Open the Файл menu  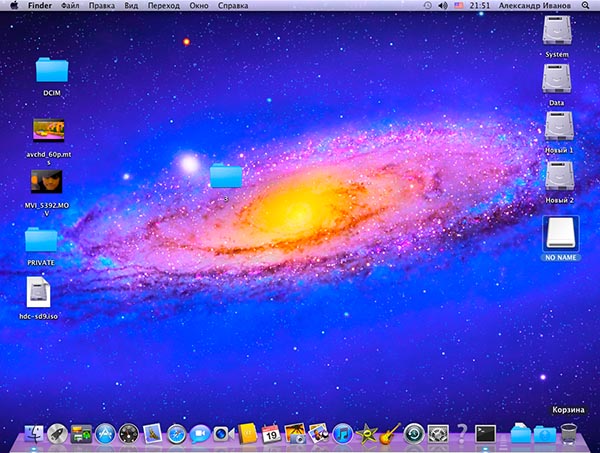70,5
